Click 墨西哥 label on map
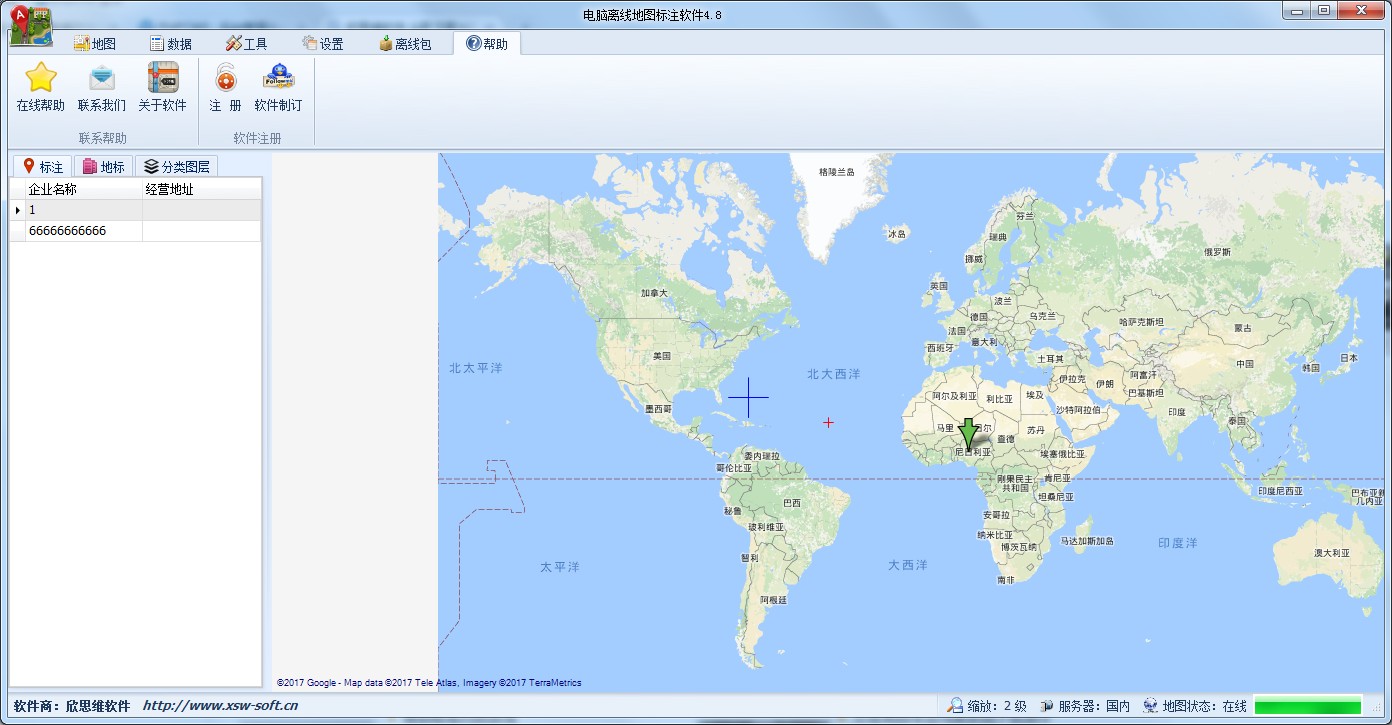The height and width of the screenshot is (725, 1392). coord(658,409)
